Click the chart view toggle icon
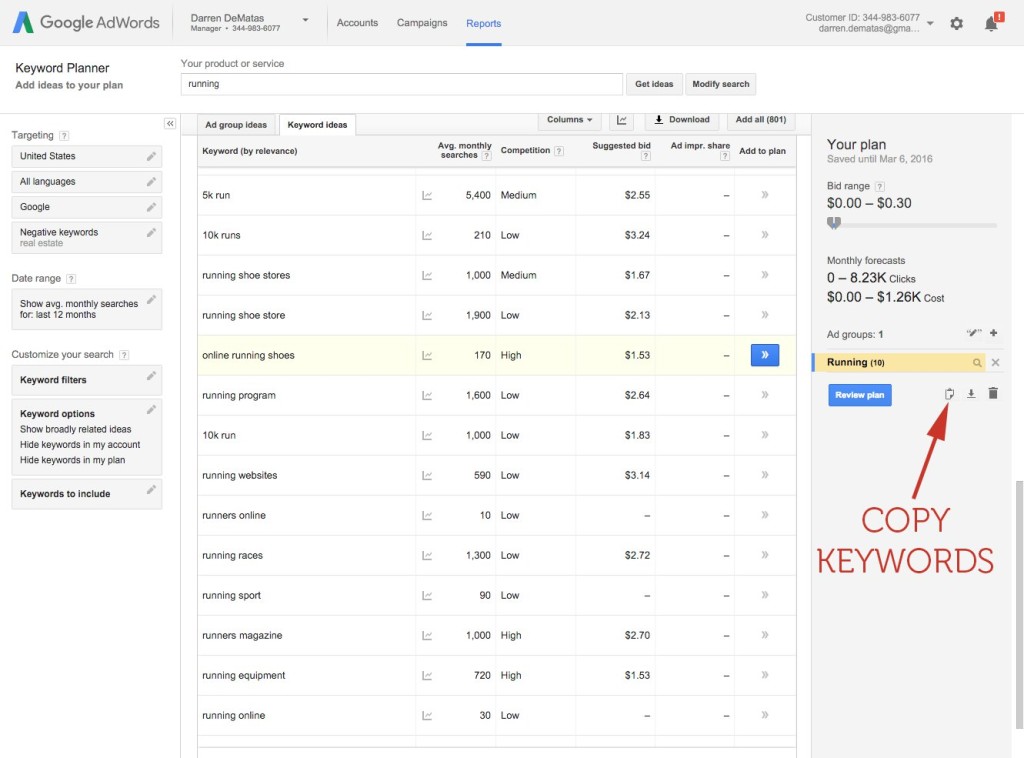Image resolution: width=1024 pixels, height=758 pixels. (x=621, y=120)
